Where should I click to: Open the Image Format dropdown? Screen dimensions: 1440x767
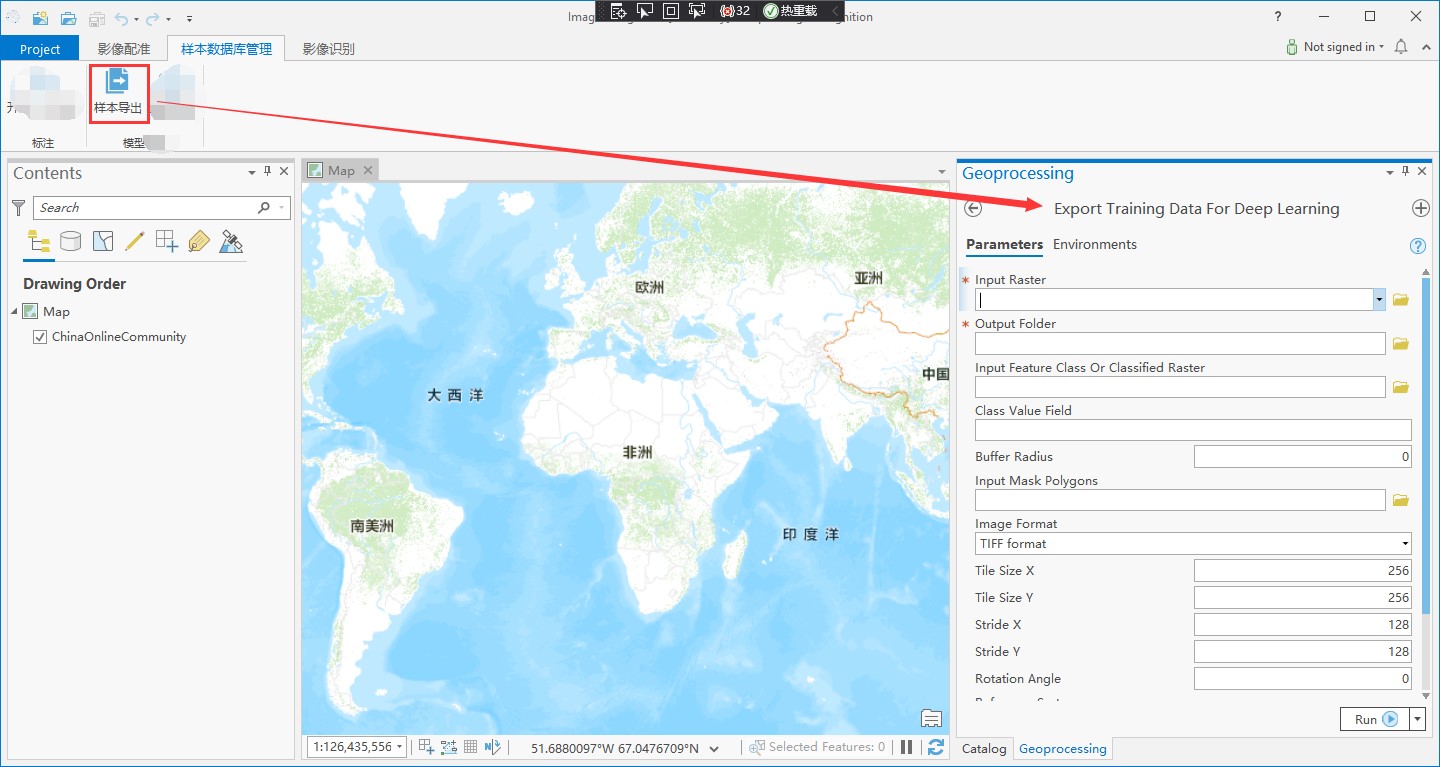(1406, 543)
